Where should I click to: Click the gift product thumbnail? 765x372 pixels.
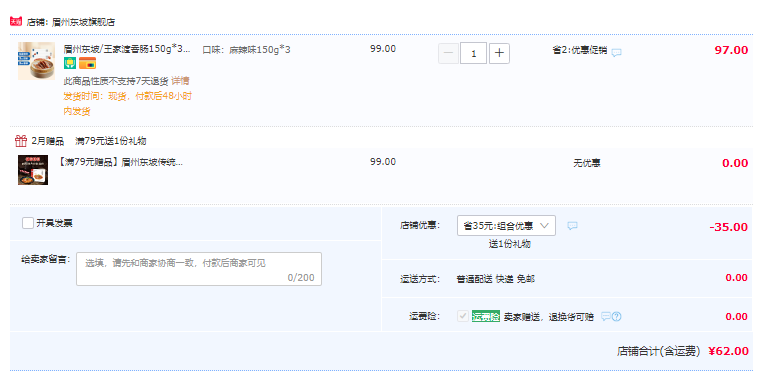pos(33,170)
